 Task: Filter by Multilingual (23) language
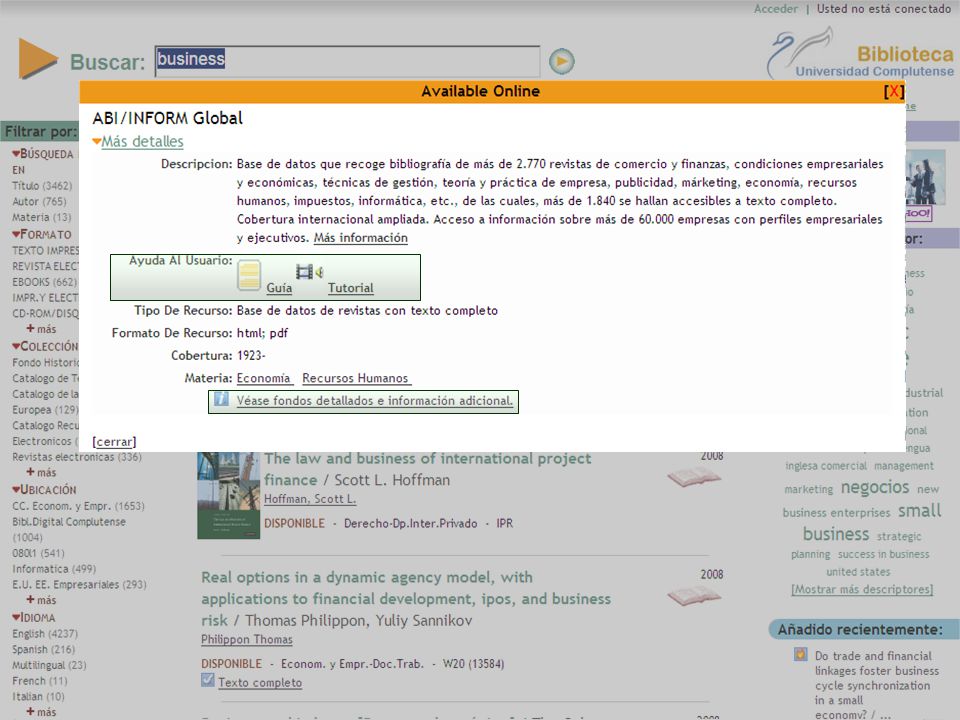pyautogui.click(x=49, y=665)
